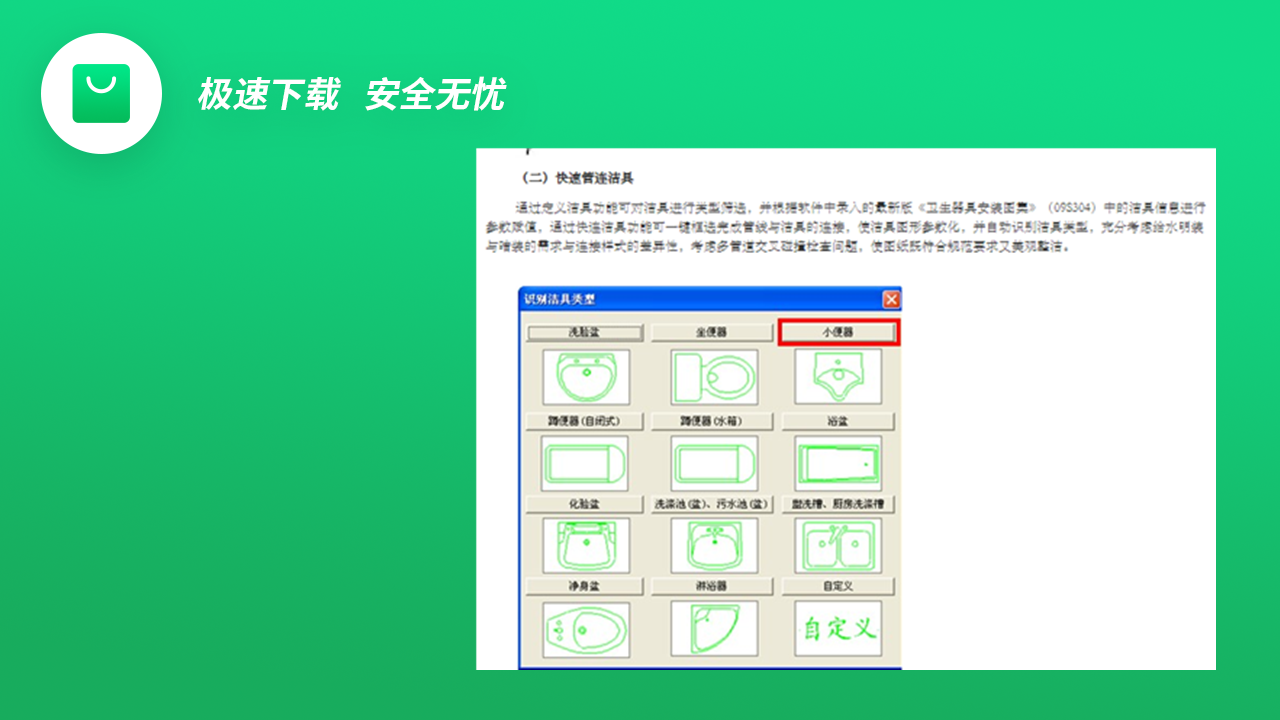Click the 洗脸盆 category button

[586, 331]
